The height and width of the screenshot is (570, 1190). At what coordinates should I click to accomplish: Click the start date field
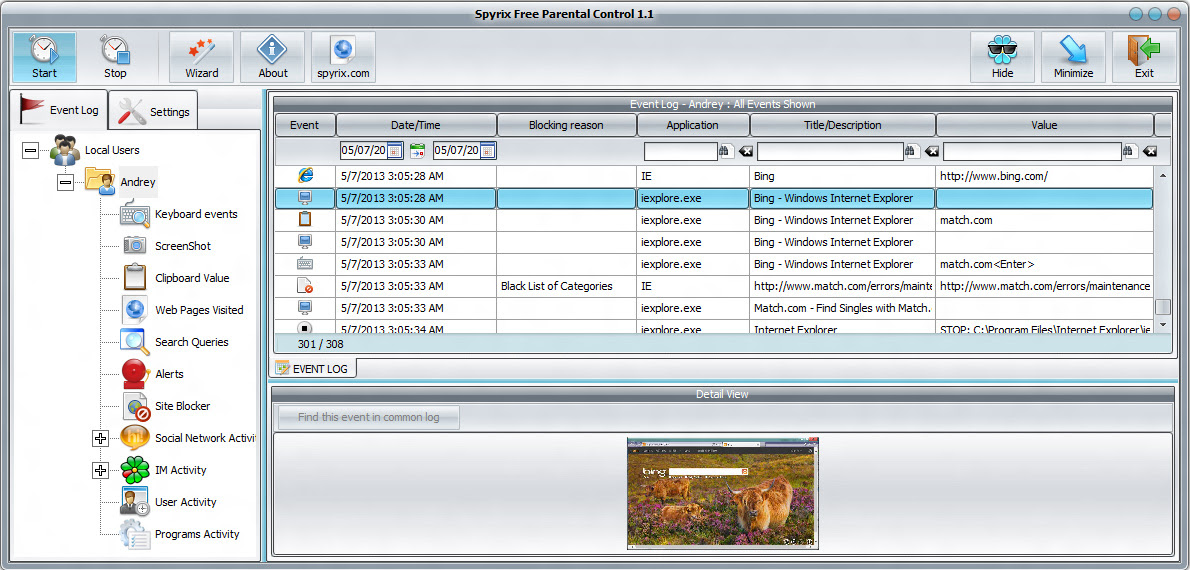pyautogui.click(x=364, y=150)
